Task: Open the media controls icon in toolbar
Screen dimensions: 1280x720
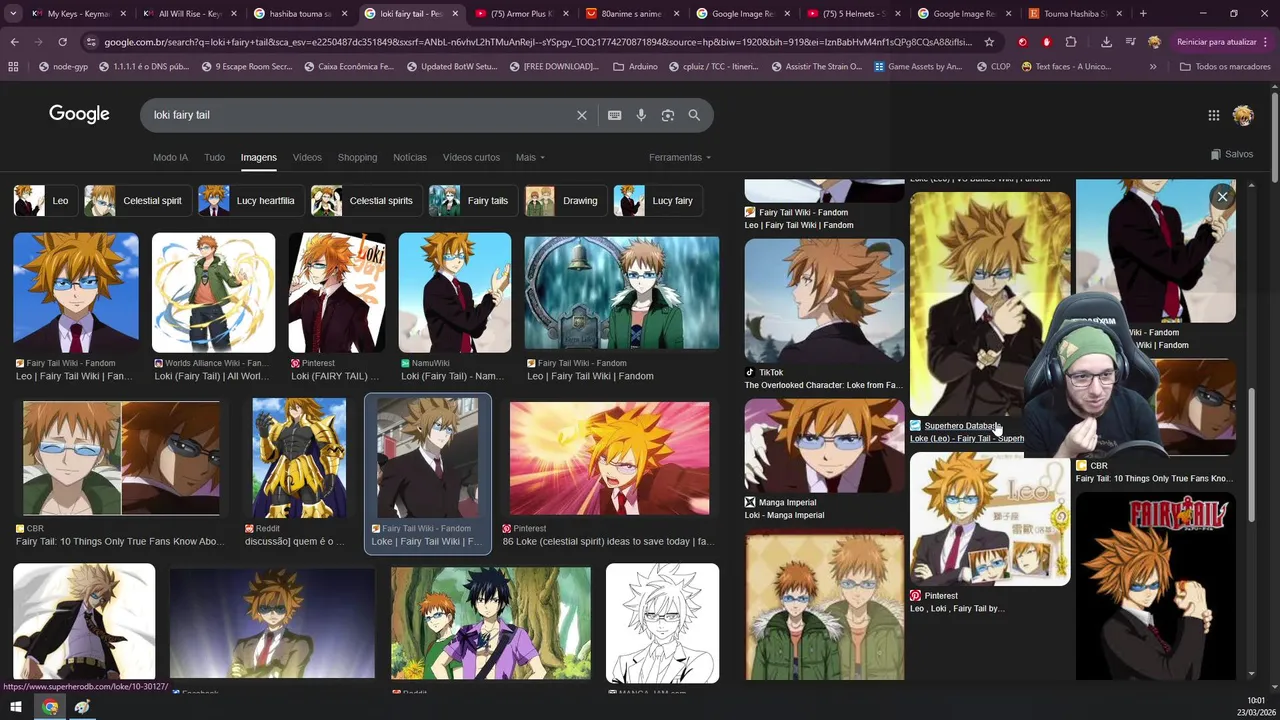Action: coord(1130,42)
